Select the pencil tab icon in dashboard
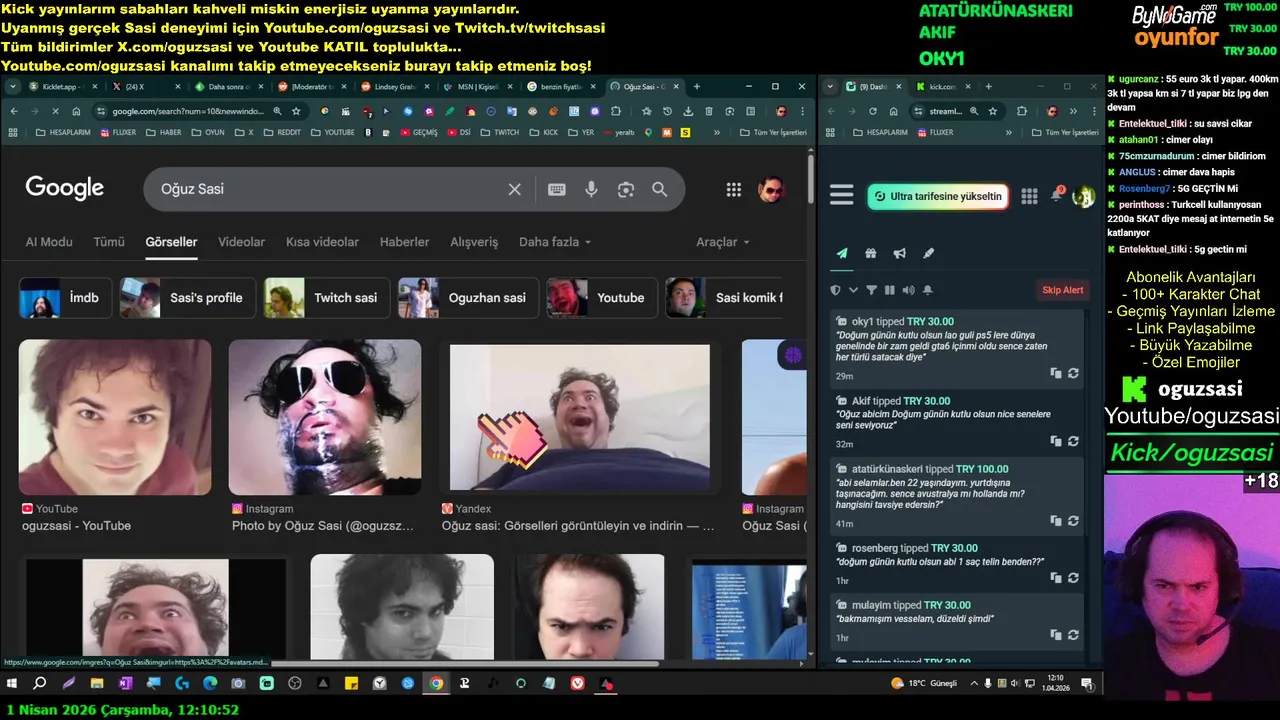The image size is (1280, 720). pyautogui.click(x=928, y=254)
